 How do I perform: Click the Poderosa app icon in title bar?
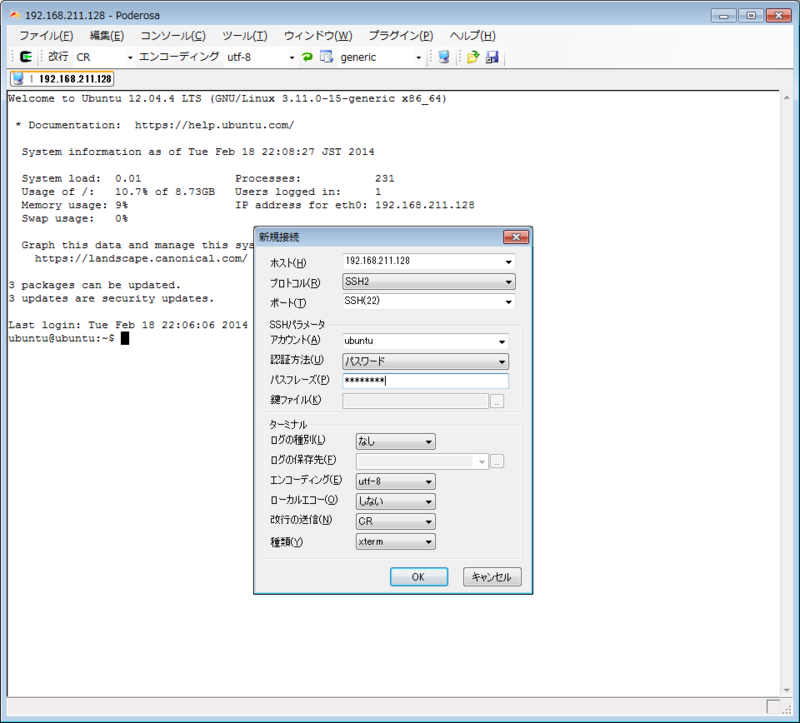(x=15, y=15)
